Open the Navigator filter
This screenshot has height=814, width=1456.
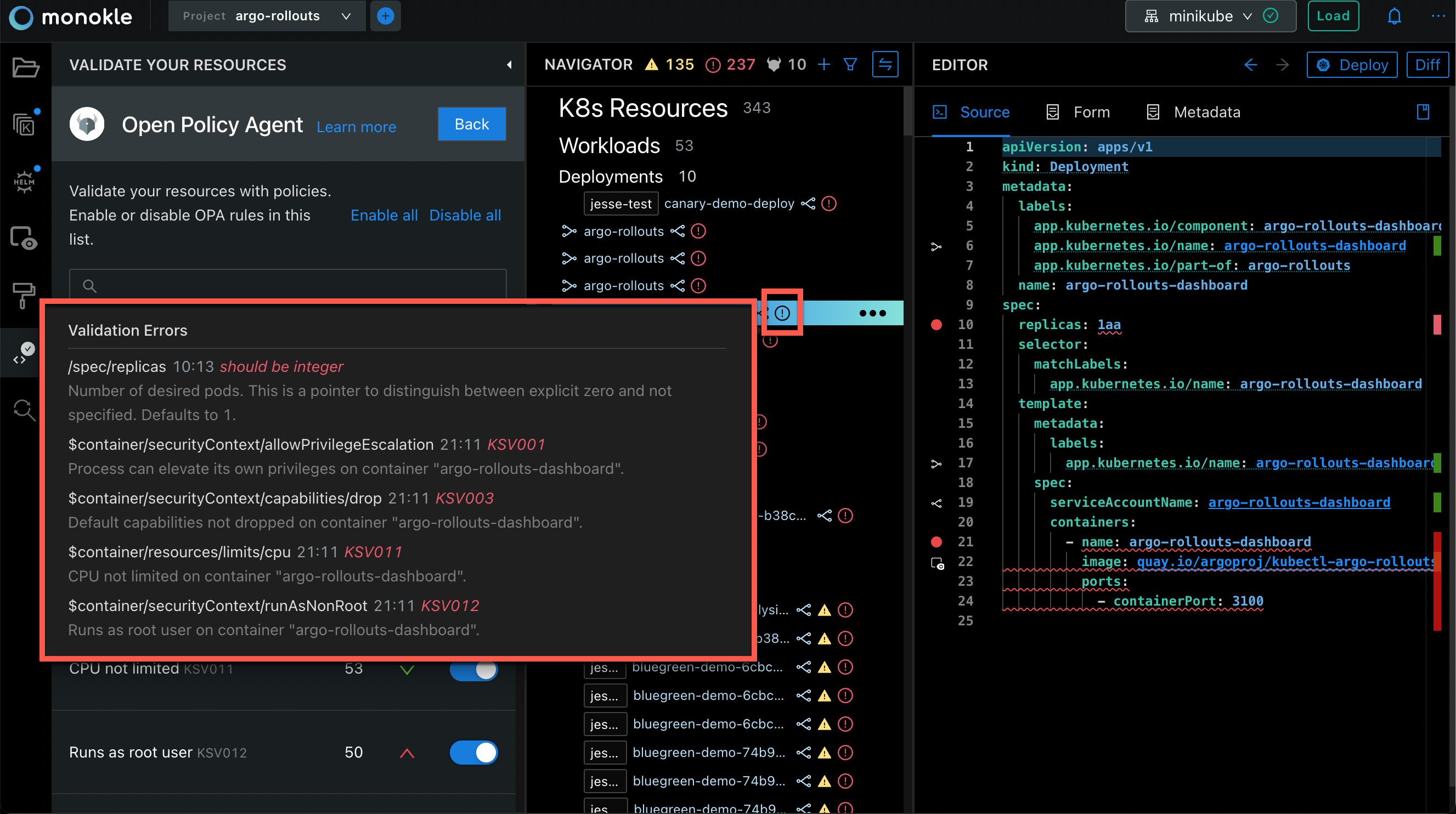tap(850, 64)
